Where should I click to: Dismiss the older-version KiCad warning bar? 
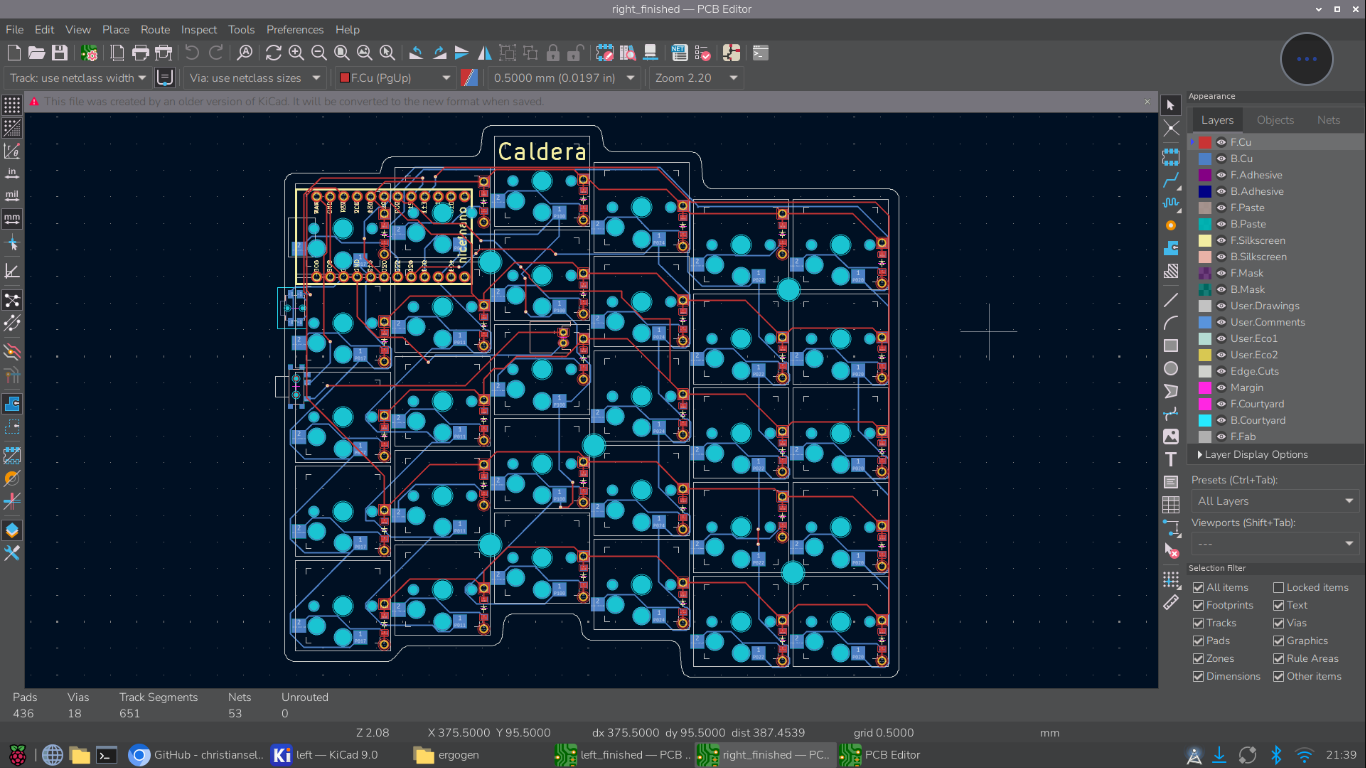coord(1147,102)
